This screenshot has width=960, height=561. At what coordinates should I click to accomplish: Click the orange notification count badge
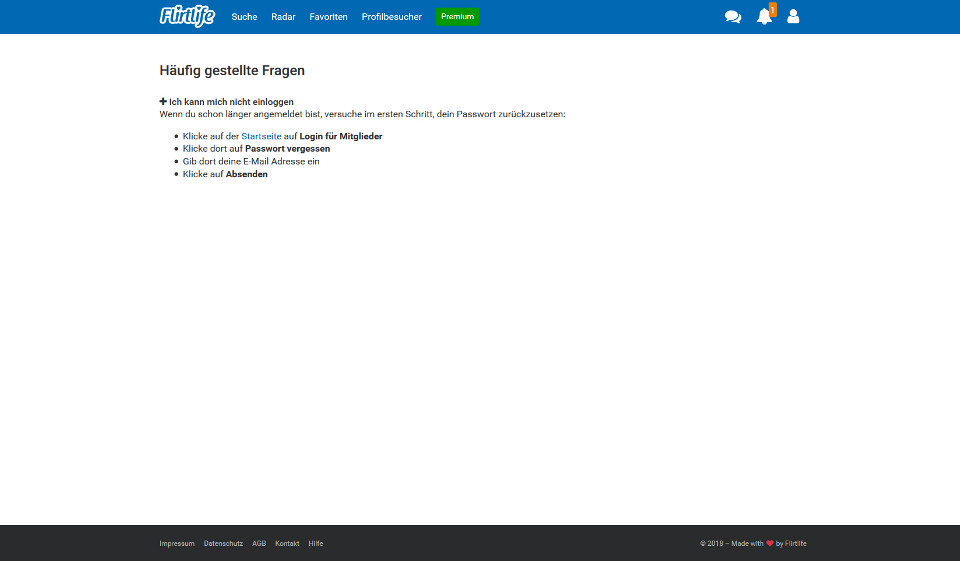click(772, 10)
